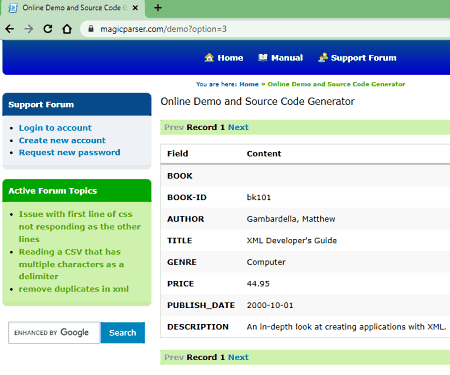Go to Next record in bottom navigator
The image size is (450, 375).
pyautogui.click(x=238, y=357)
